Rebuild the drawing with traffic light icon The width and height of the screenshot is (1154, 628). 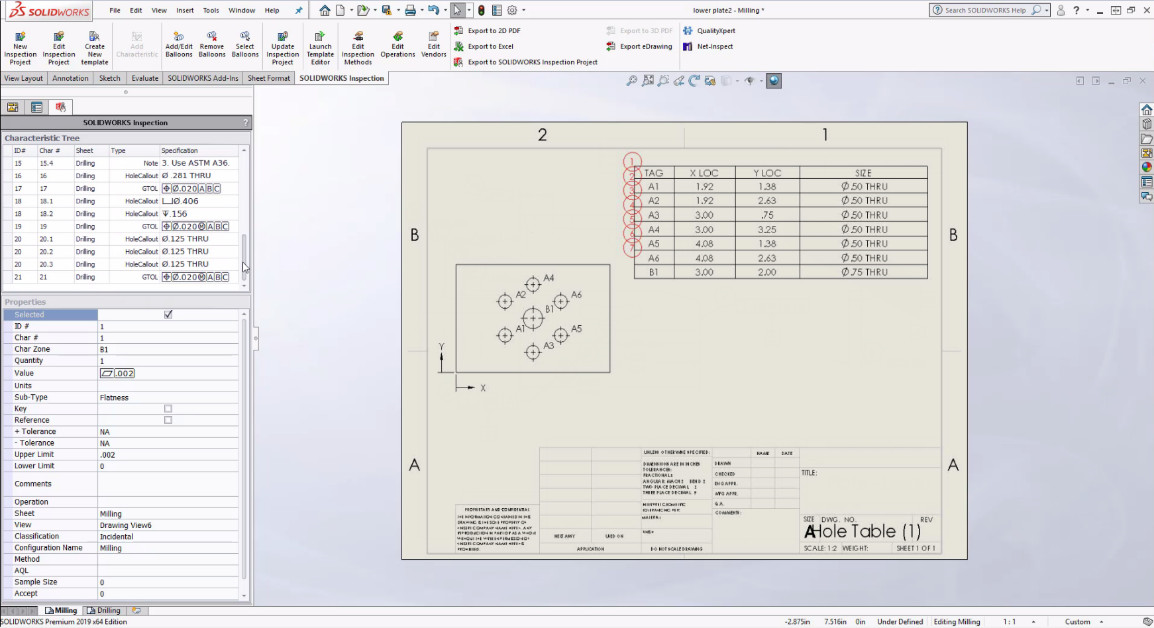pos(481,10)
